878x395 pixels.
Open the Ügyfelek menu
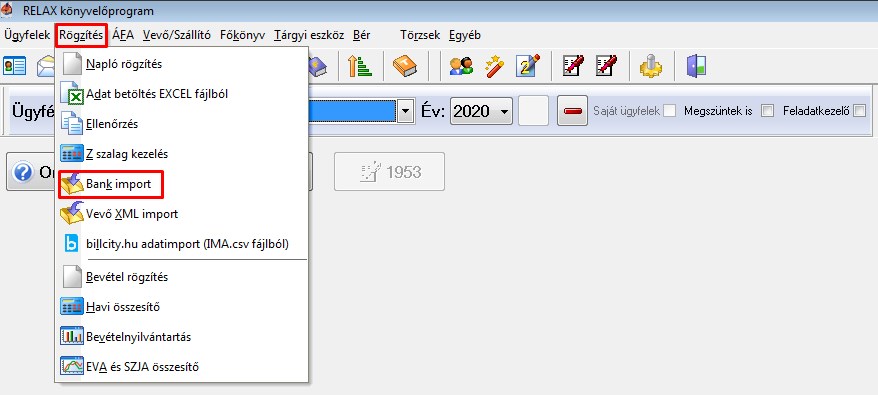tap(27, 35)
